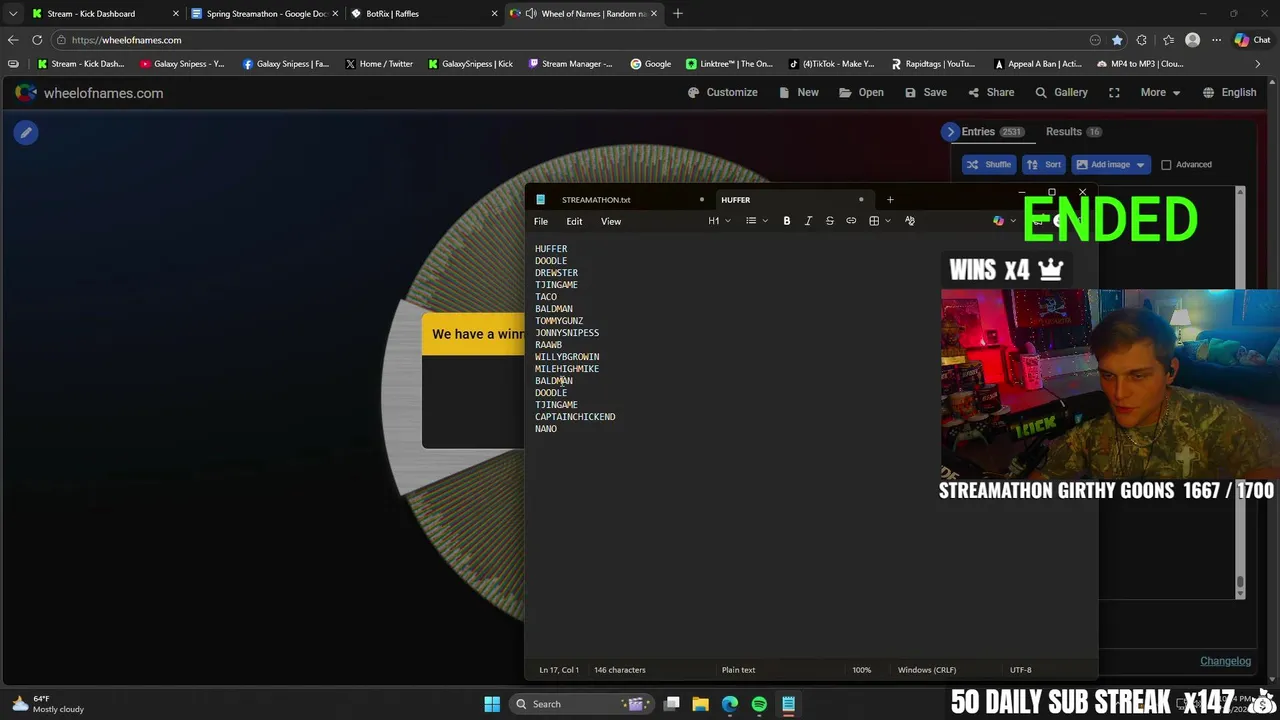Viewport: 1280px width, 720px height.
Task: Open browser profile avatar
Action: pyautogui.click(x=1192, y=40)
